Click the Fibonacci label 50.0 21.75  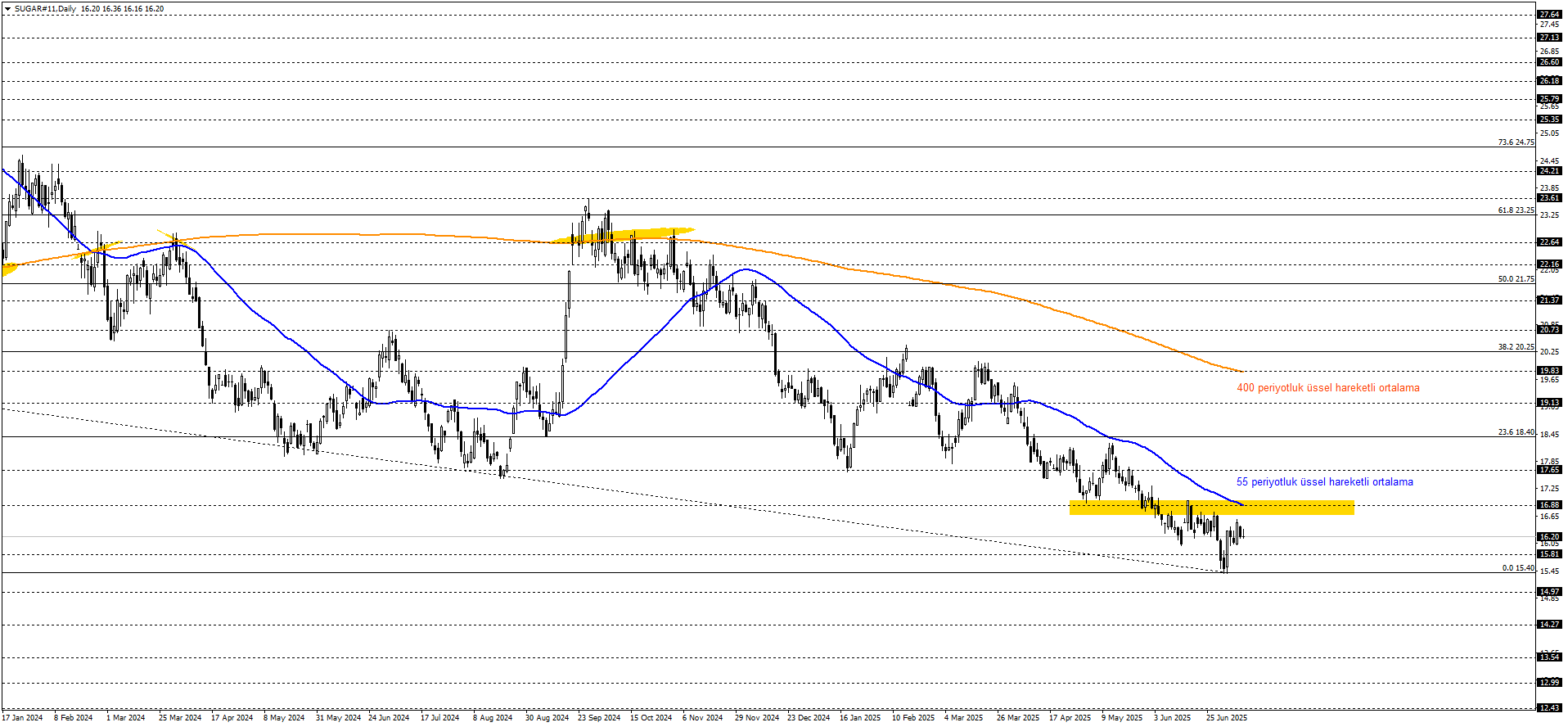(x=1516, y=279)
